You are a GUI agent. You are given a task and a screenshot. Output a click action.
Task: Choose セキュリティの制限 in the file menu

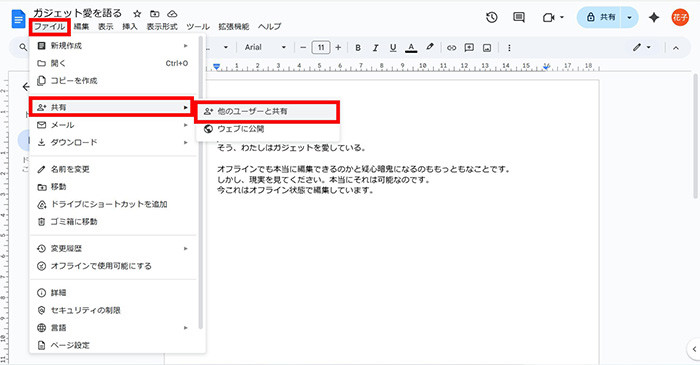(x=113, y=310)
